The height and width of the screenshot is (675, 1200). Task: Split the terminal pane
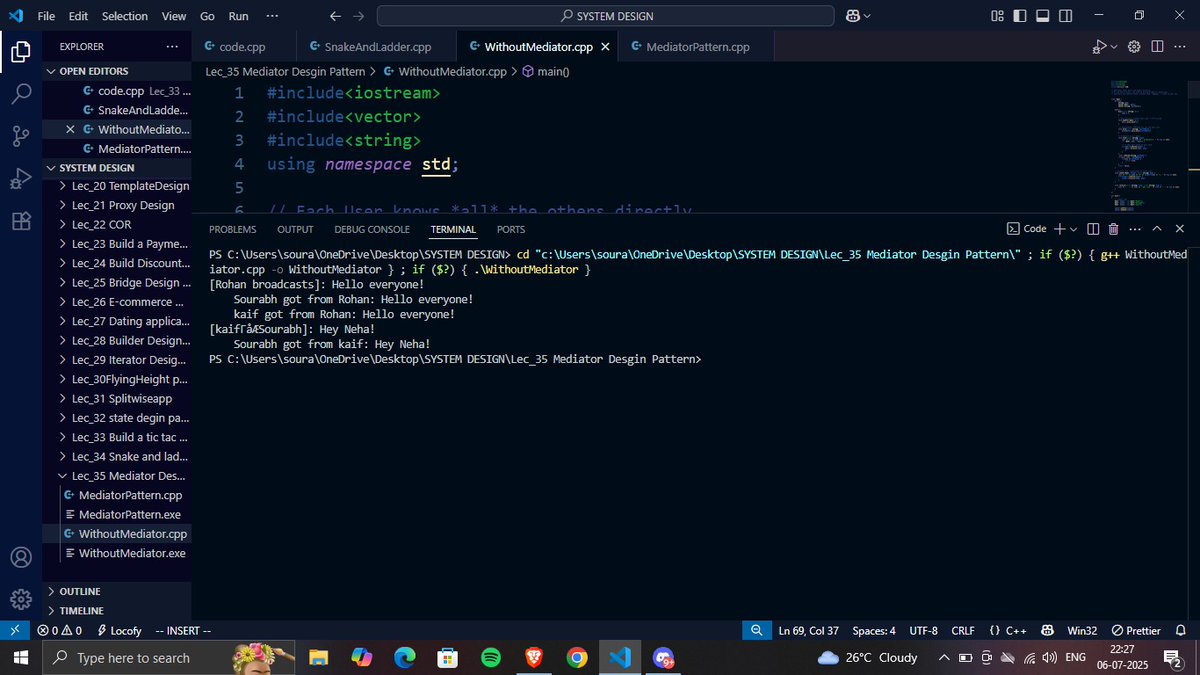(x=1093, y=229)
